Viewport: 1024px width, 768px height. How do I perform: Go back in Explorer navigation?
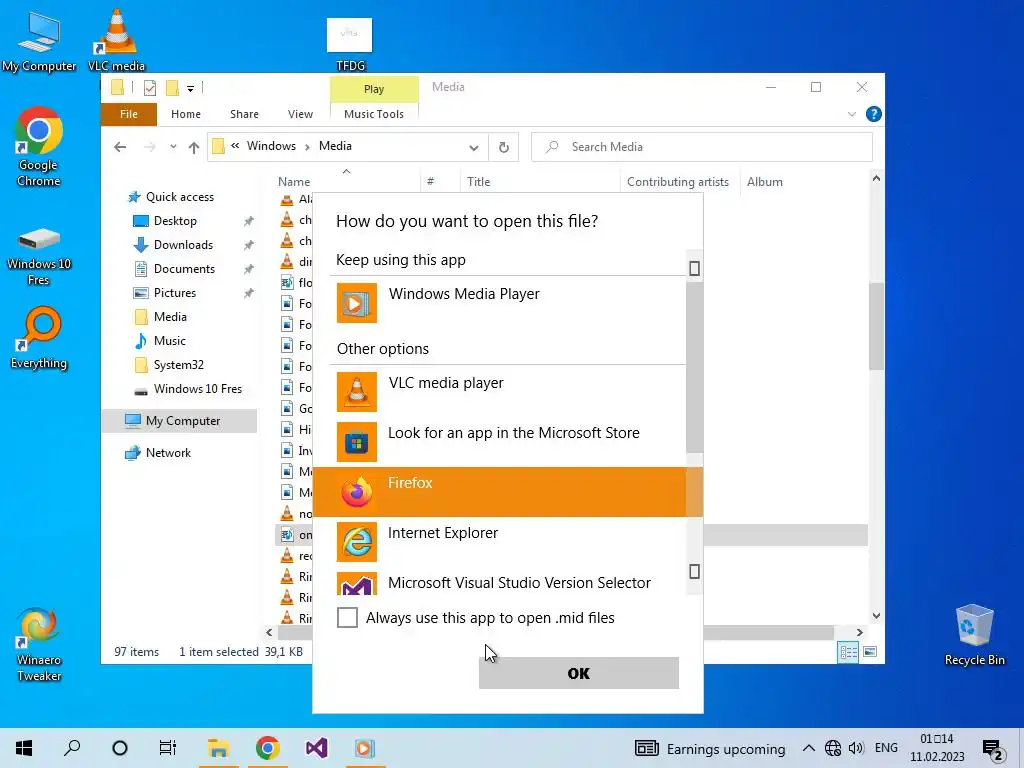(120, 147)
